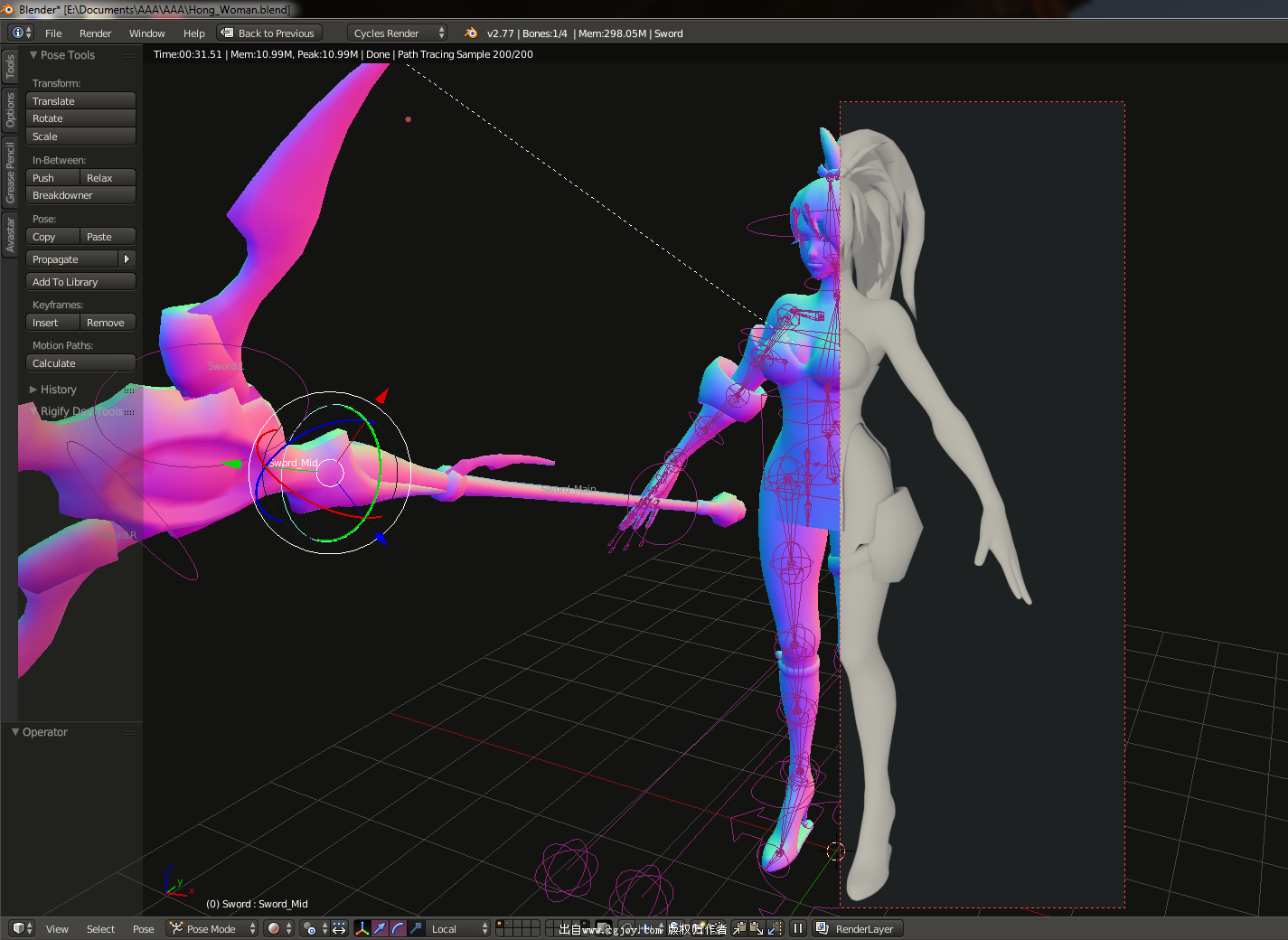Viewport: 1288px width, 940px height.
Task: Switch to the Tools sidebar tab
Action: pos(10,66)
